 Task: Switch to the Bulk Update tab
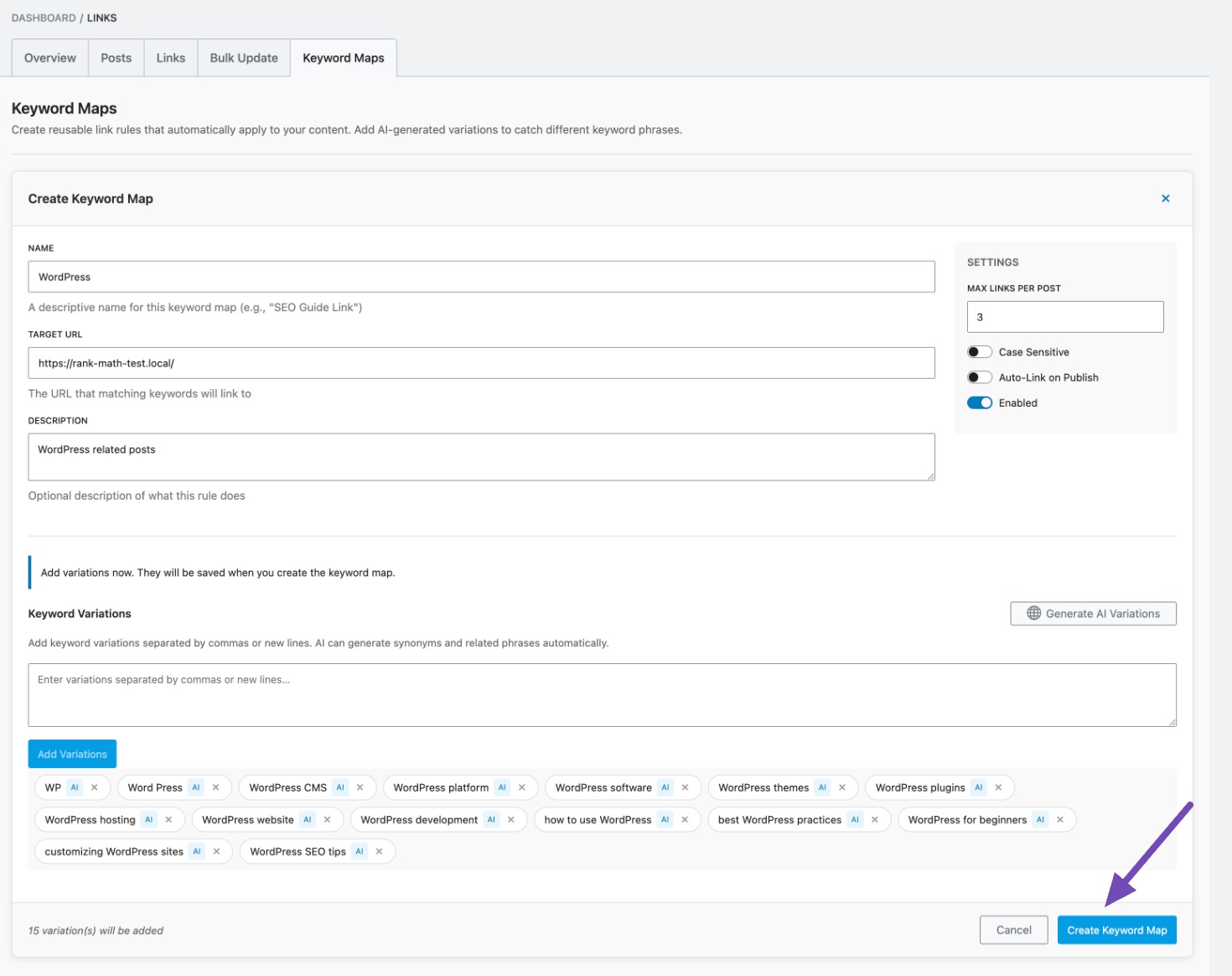click(x=243, y=57)
